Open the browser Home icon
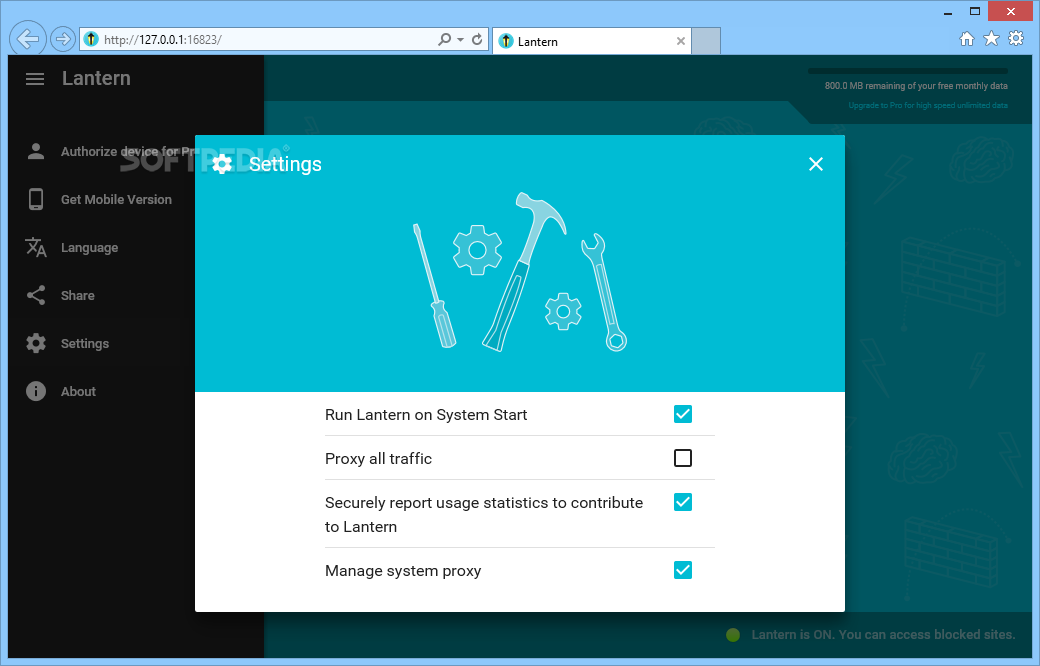This screenshot has height=666, width=1040. click(967, 38)
